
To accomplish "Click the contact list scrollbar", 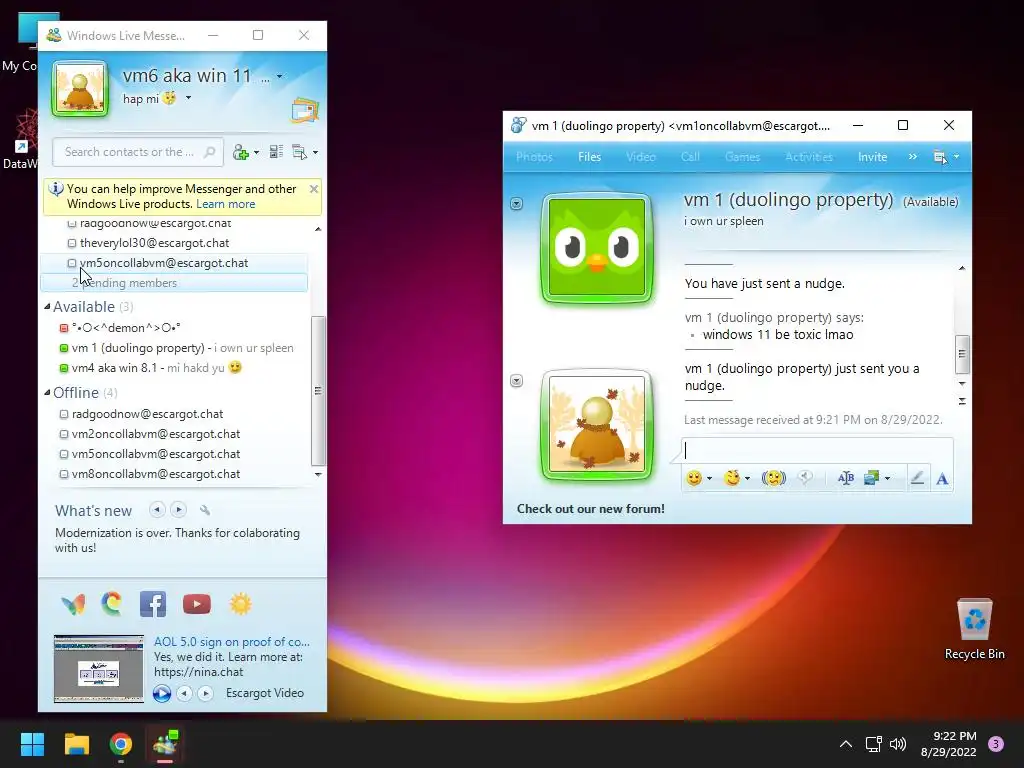I will pos(317,391).
